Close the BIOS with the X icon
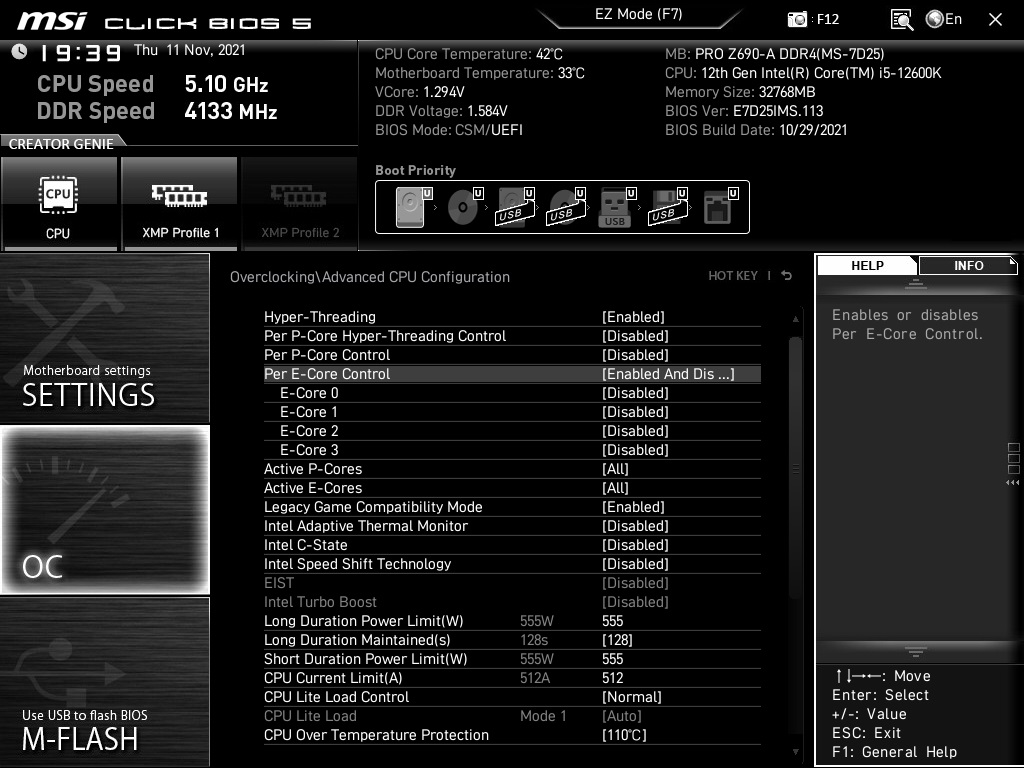The height and width of the screenshot is (768, 1024). [x=995, y=20]
